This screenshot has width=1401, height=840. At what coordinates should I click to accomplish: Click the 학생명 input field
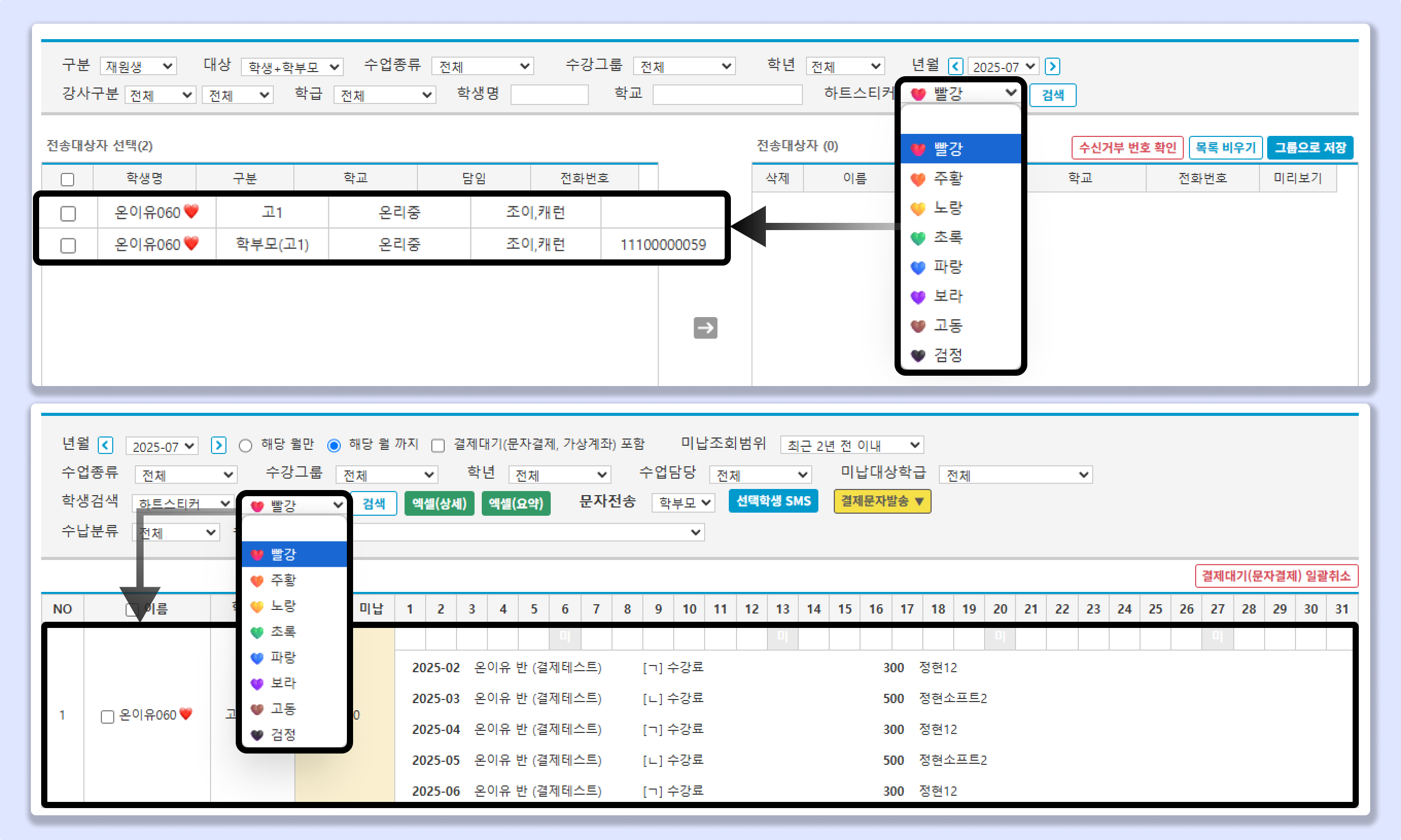[x=549, y=95]
